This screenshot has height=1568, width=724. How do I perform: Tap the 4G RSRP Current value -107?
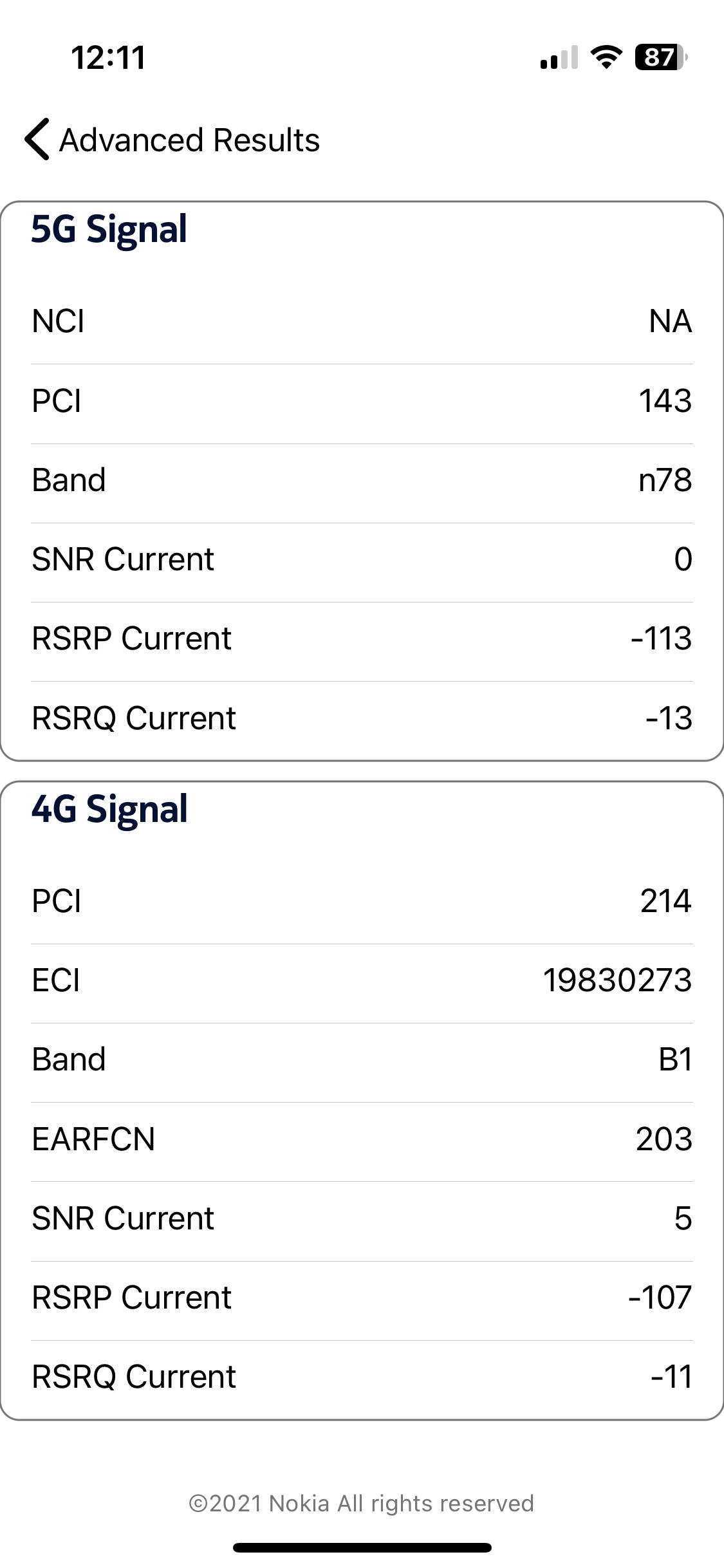(x=660, y=1297)
